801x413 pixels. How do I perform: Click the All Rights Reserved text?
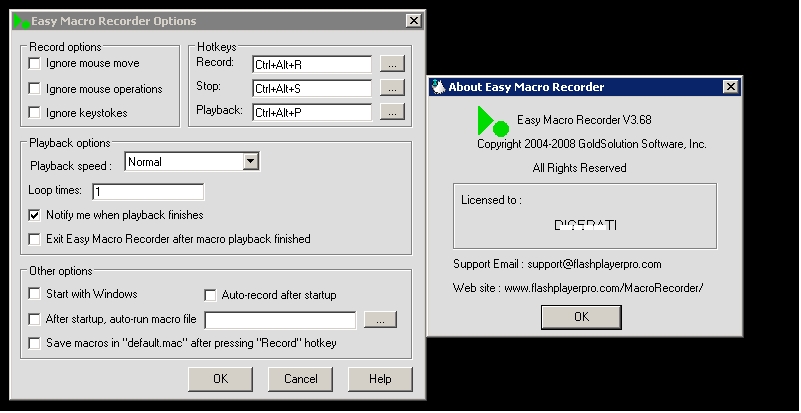click(x=579, y=168)
